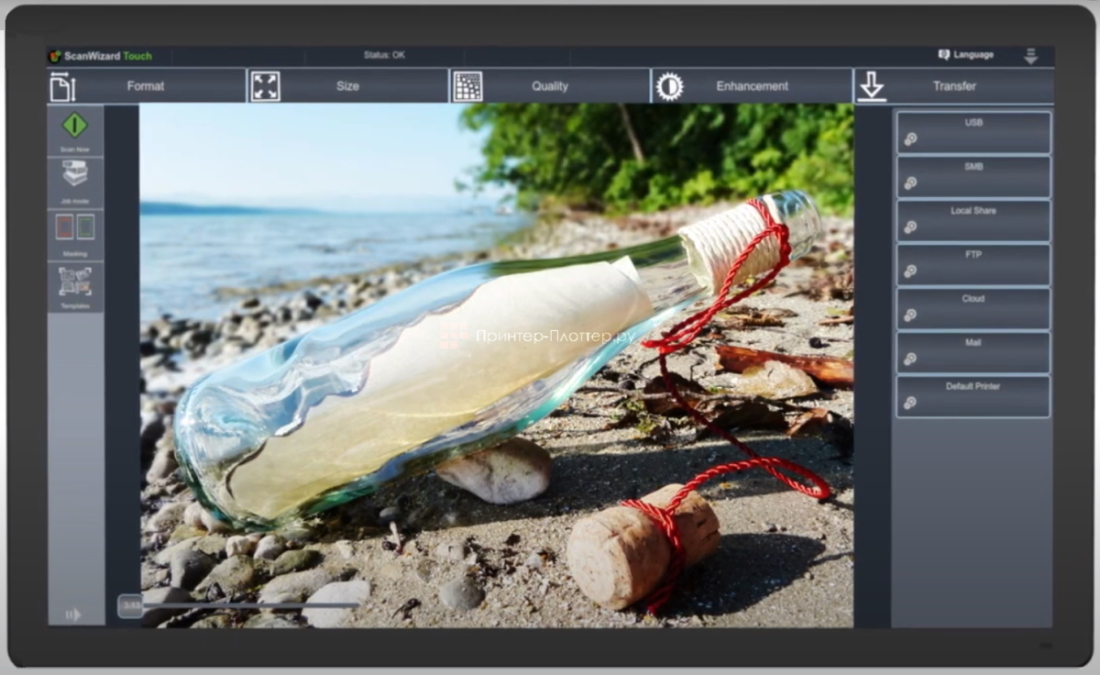Select the Masking tool icon
Image resolution: width=1100 pixels, height=675 pixels.
75,228
